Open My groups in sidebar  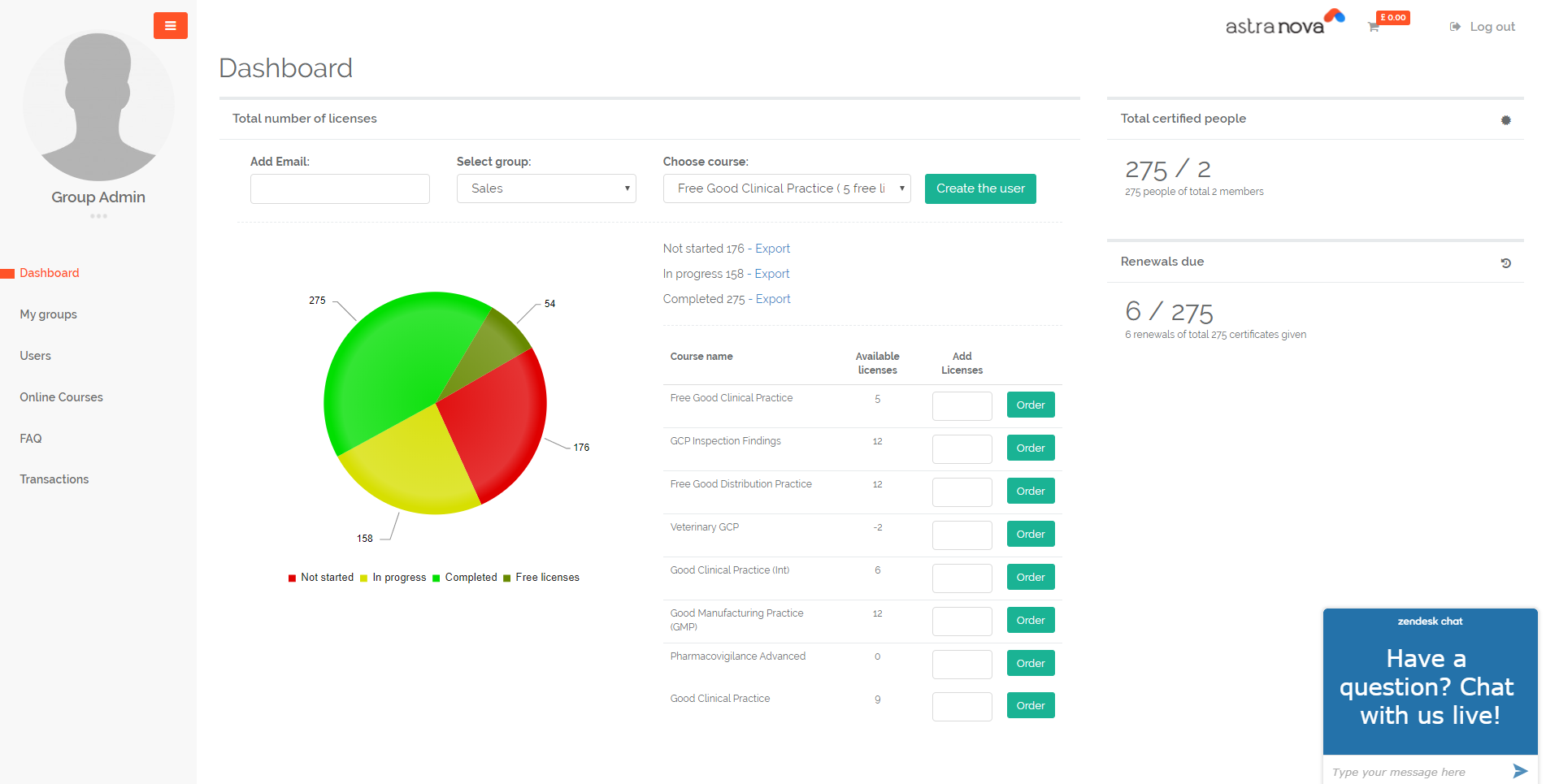tap(49, 314)
